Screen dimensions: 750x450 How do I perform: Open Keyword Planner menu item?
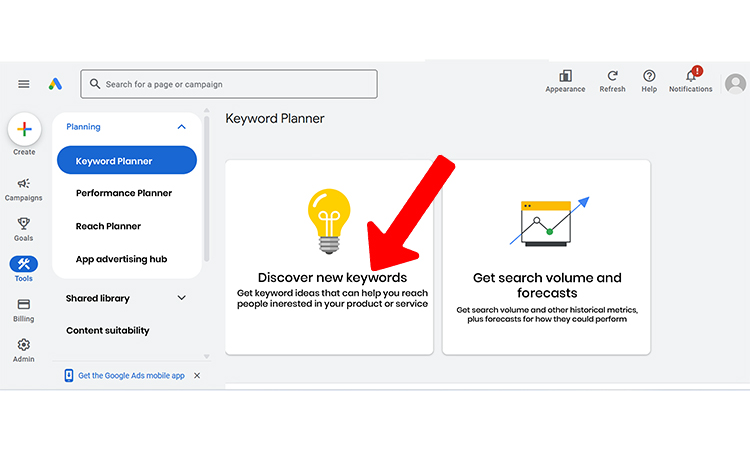(127, 161)
